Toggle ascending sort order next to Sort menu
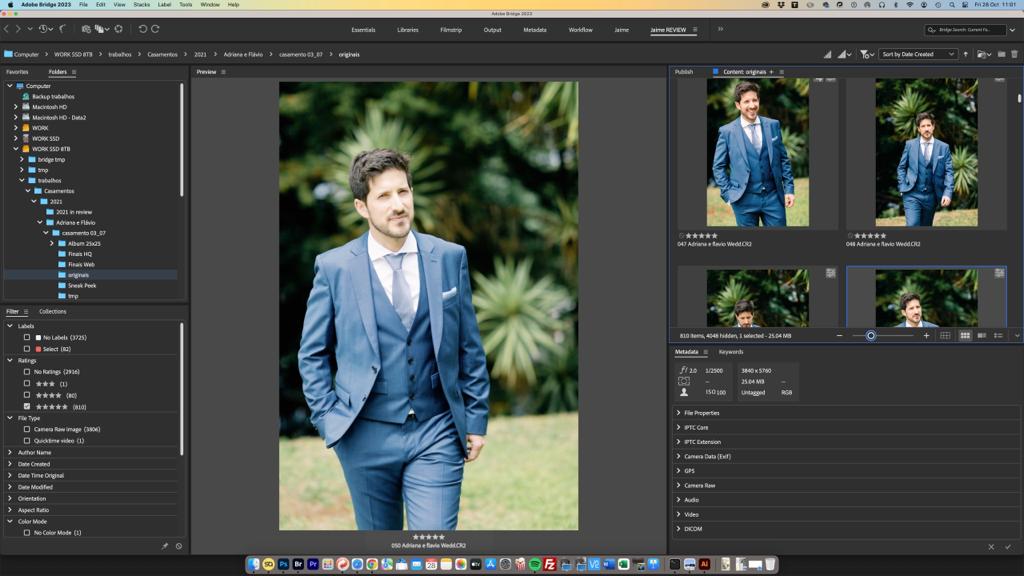1024x576 pixels. 966,54
